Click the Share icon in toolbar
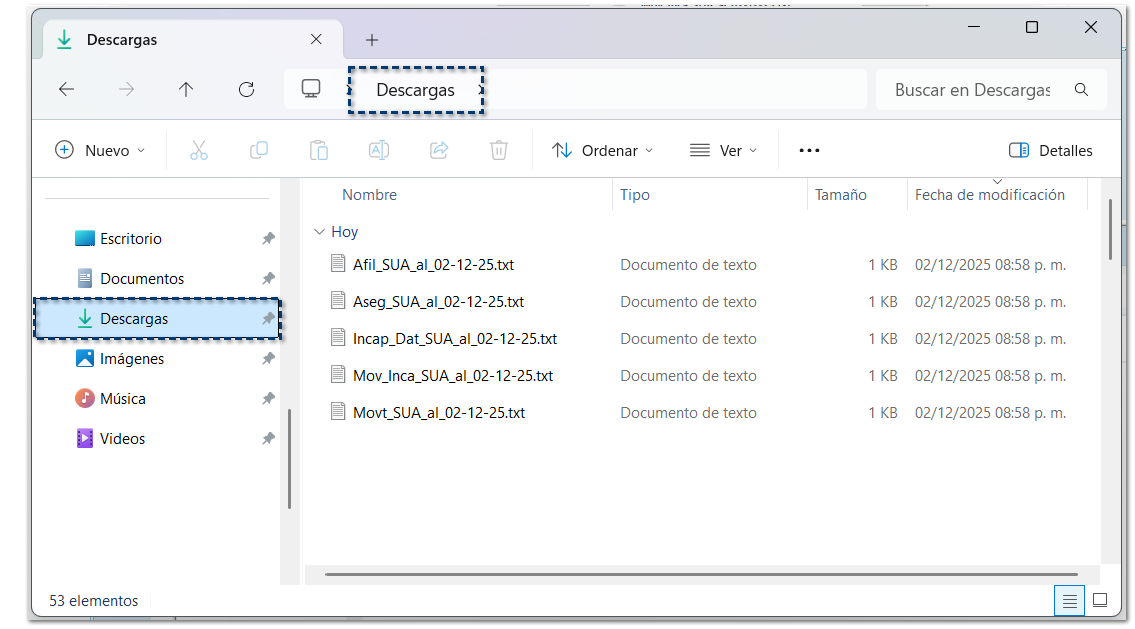 (x=438, y=150)
